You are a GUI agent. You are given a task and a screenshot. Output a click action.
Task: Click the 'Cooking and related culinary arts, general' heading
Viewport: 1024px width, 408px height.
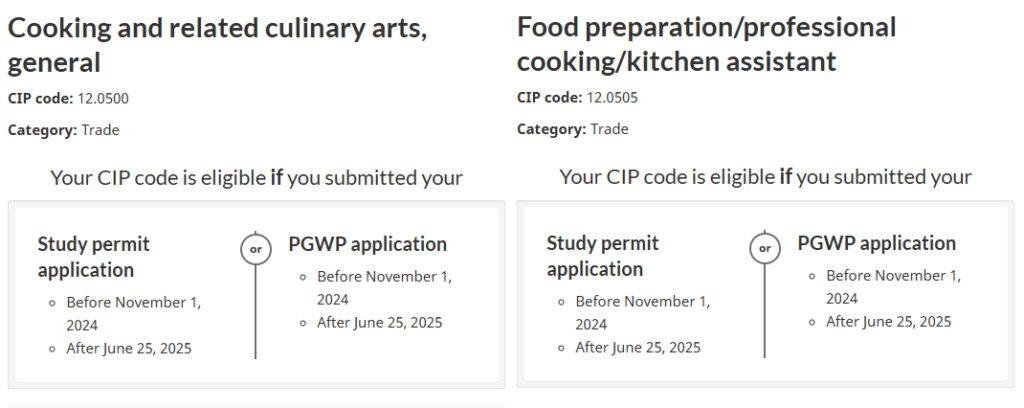(x=218, y=45)
